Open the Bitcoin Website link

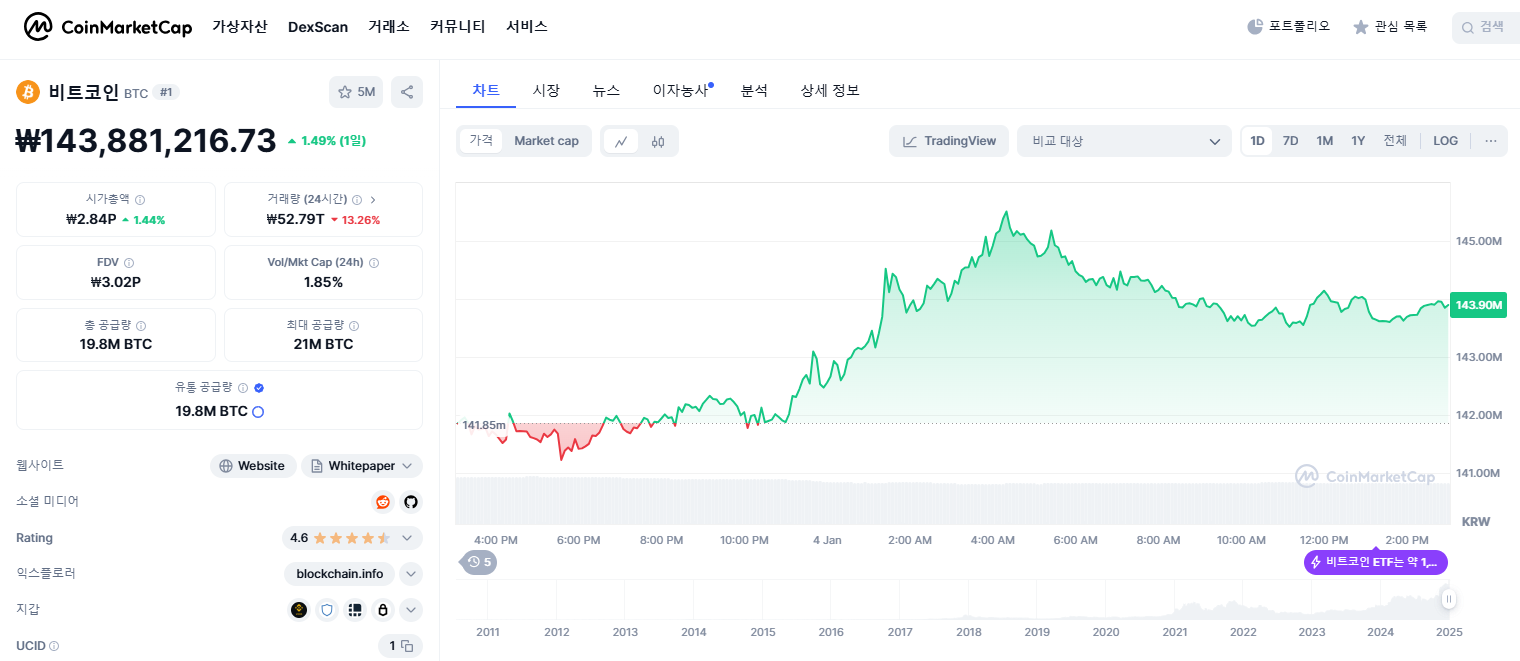click(x=253, y=466)
